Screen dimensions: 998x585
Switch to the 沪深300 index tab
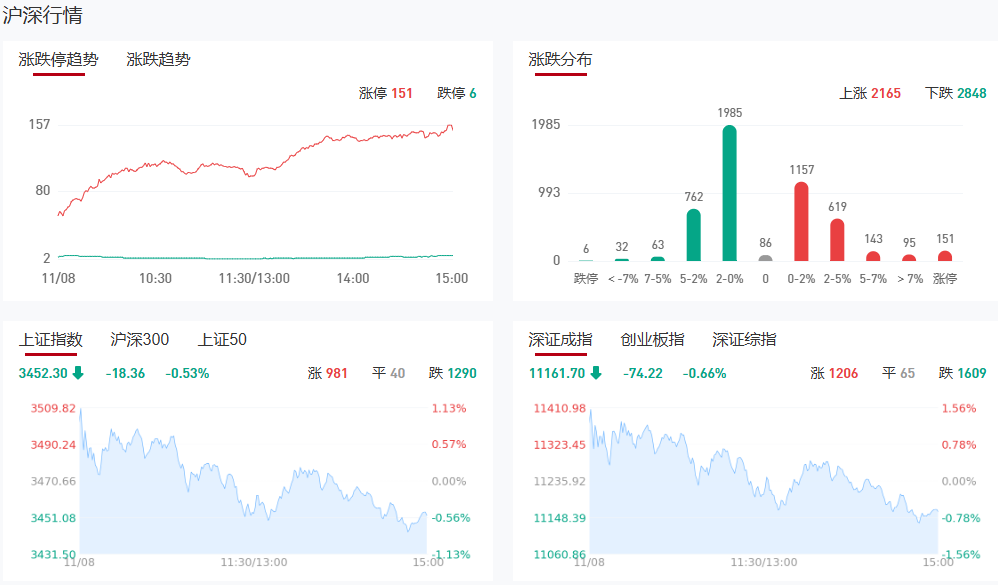(x=139, y=340)
